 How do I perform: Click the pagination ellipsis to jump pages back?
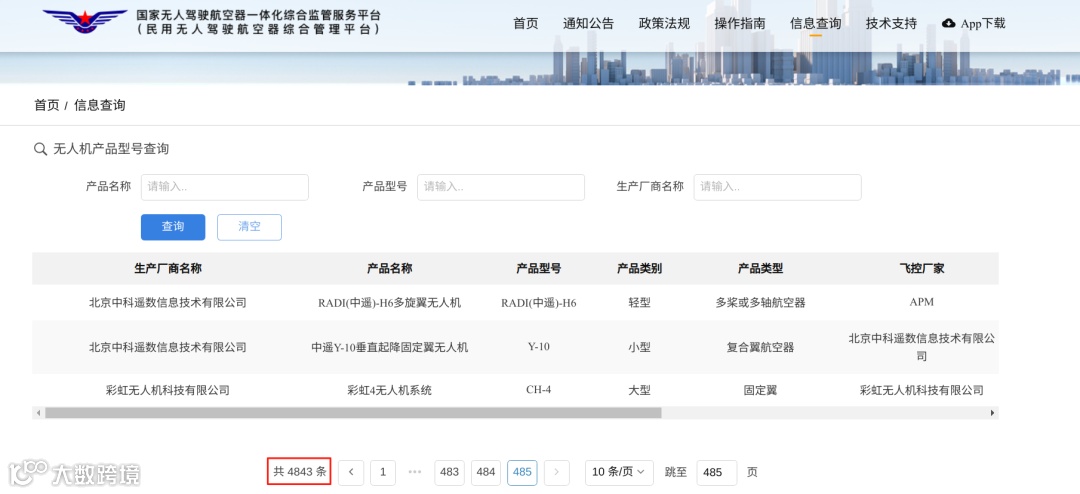click(x=415, y=472)
